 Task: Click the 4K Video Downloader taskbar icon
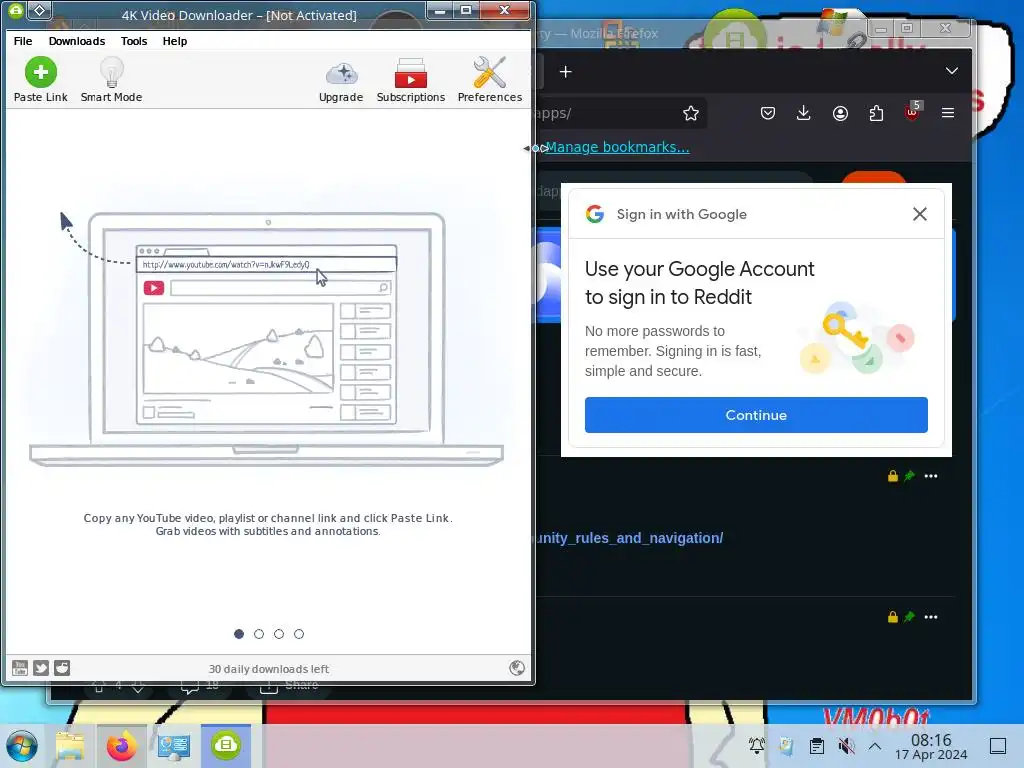(226, 746)
